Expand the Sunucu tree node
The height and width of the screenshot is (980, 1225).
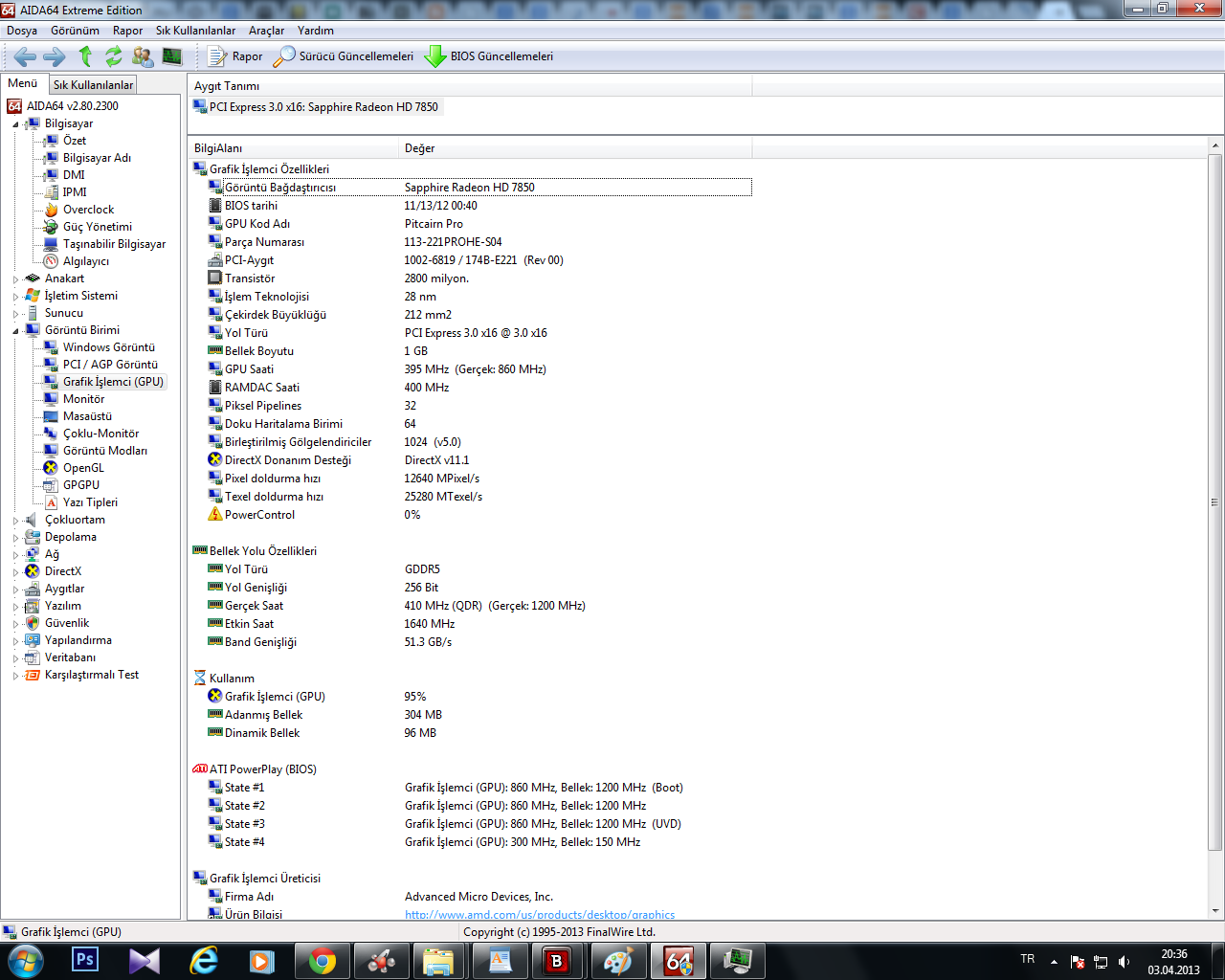click(x=15, y=314)
